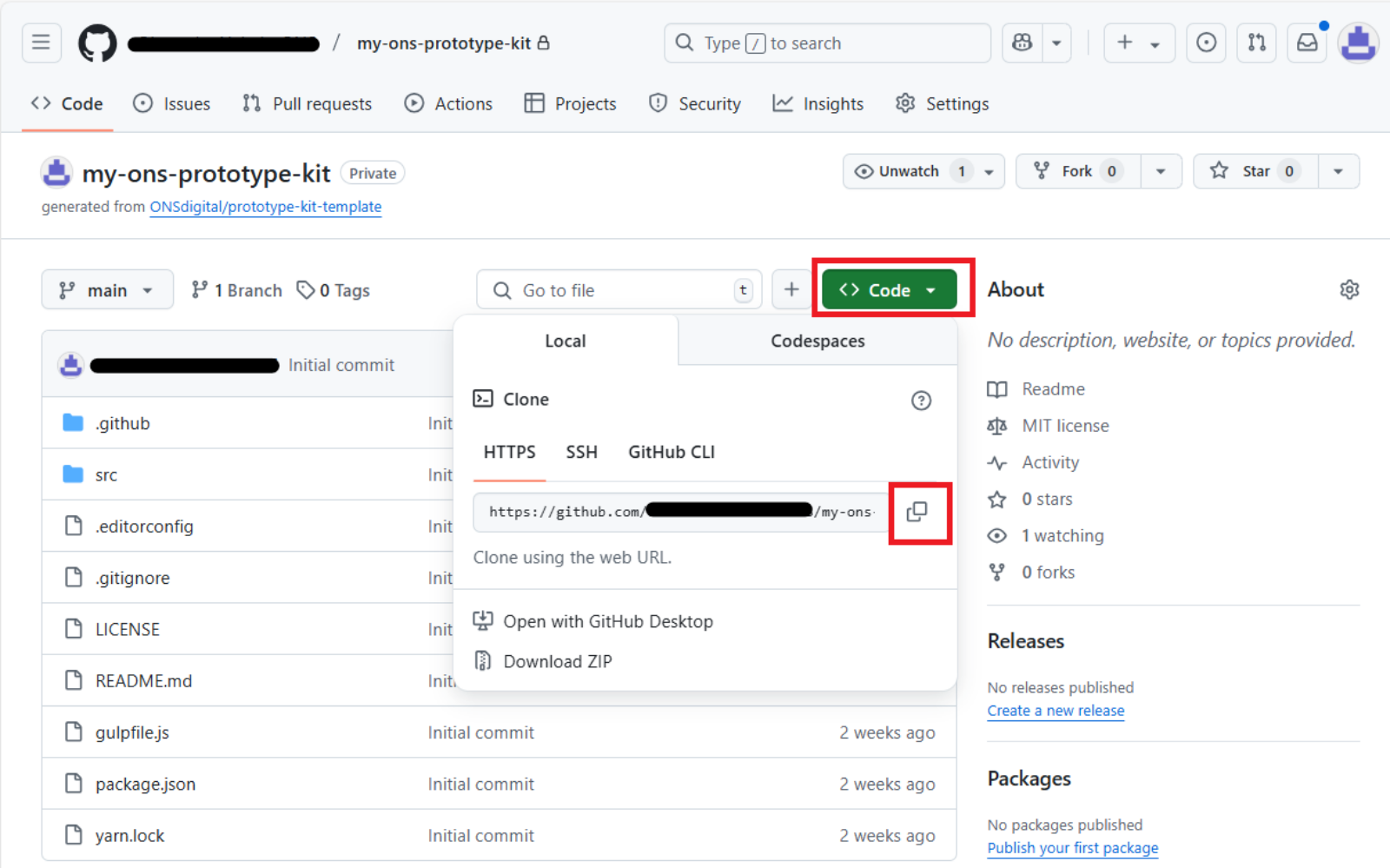1390x868 pixels.
Task: Open the global navigation hamburger menu
Action: (41, 42)
